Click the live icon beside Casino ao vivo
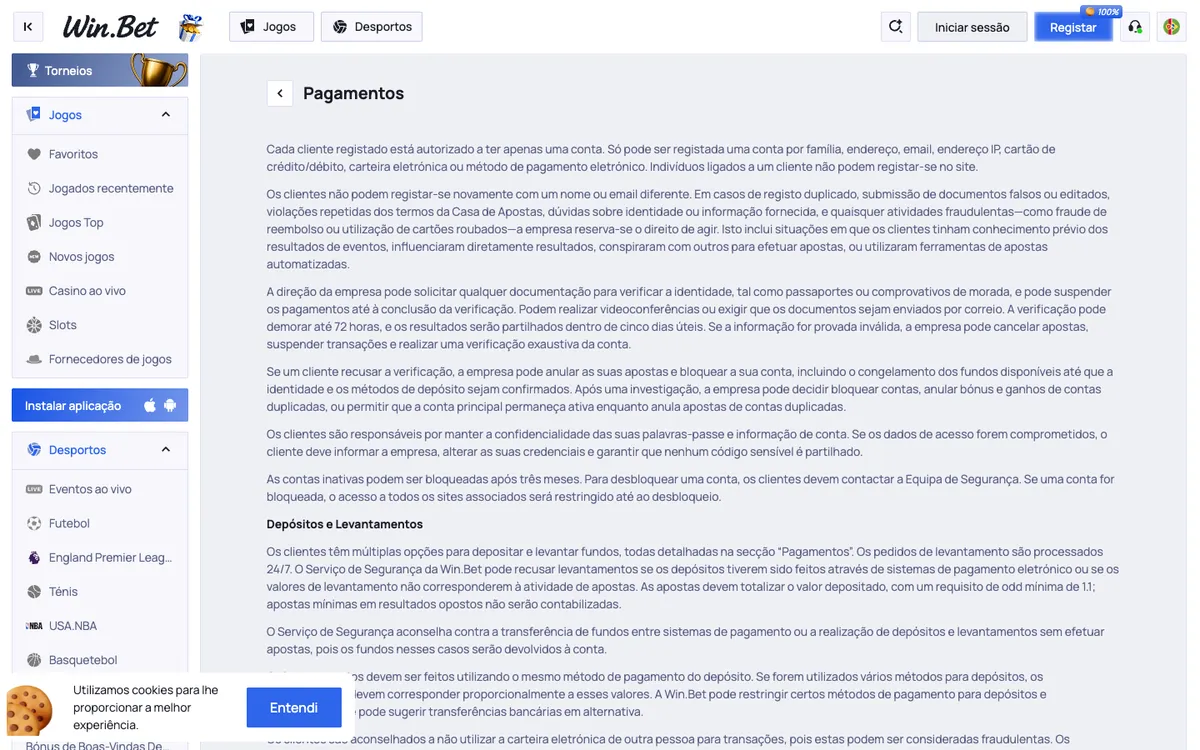This screenshot has width=1200, height=750. point(34,290)
